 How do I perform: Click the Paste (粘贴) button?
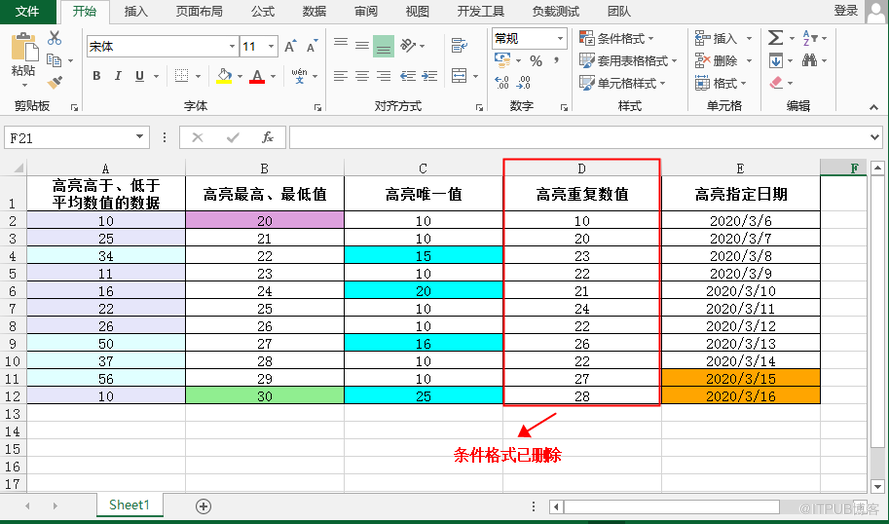(x=23, y=60)
